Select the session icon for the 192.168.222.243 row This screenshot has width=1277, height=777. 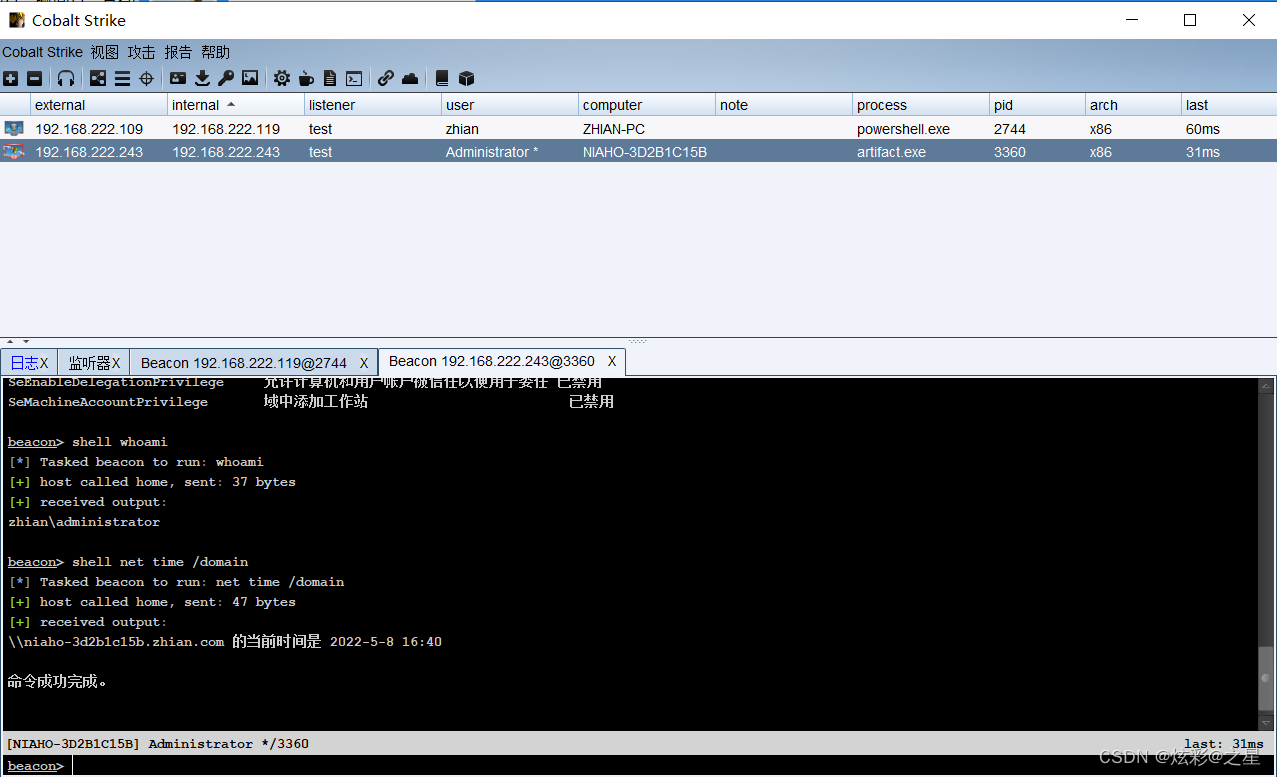14,152
